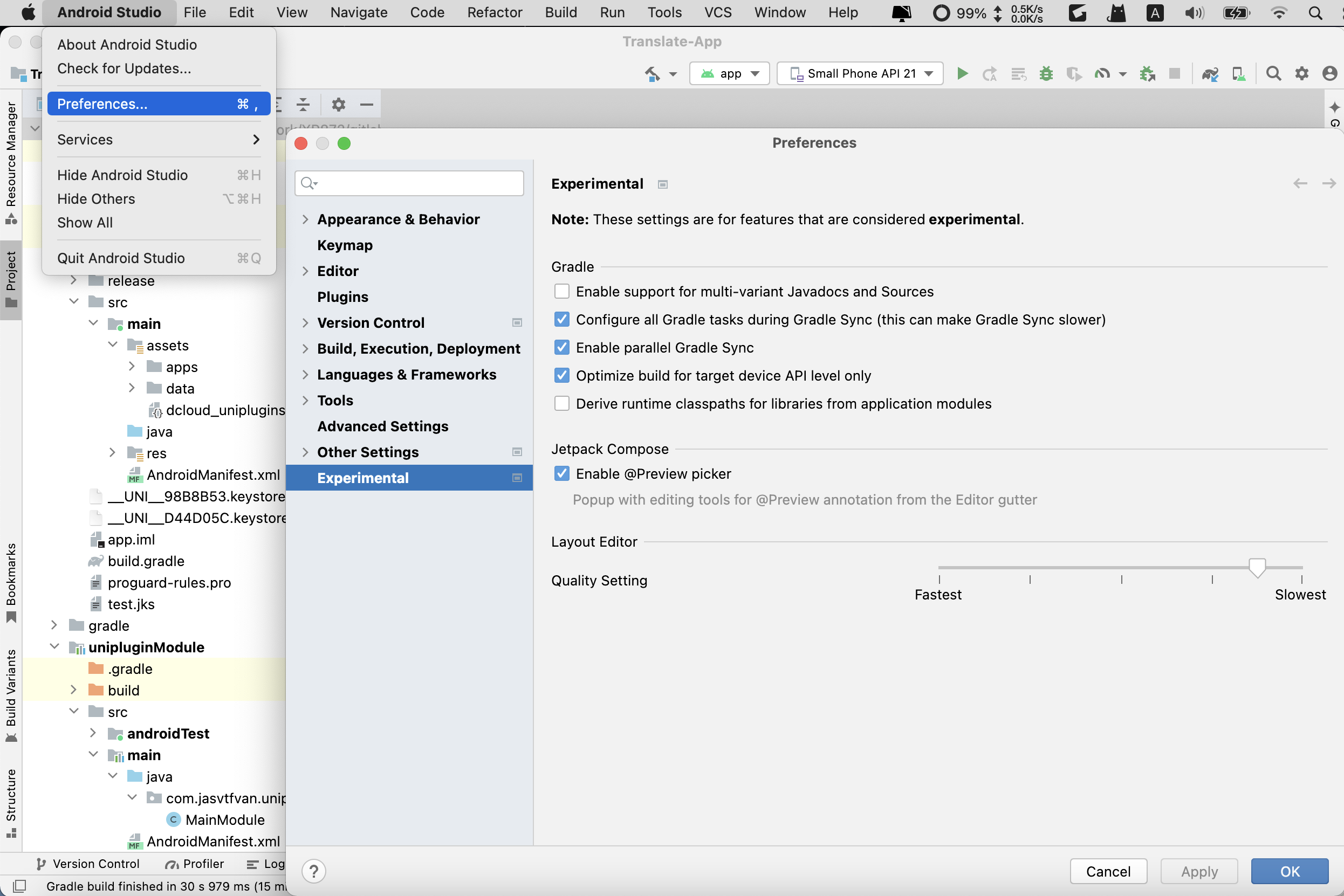Select MainModule class in project tree
The width and height of the screenshot is (1344, 896).
point(225,819)
